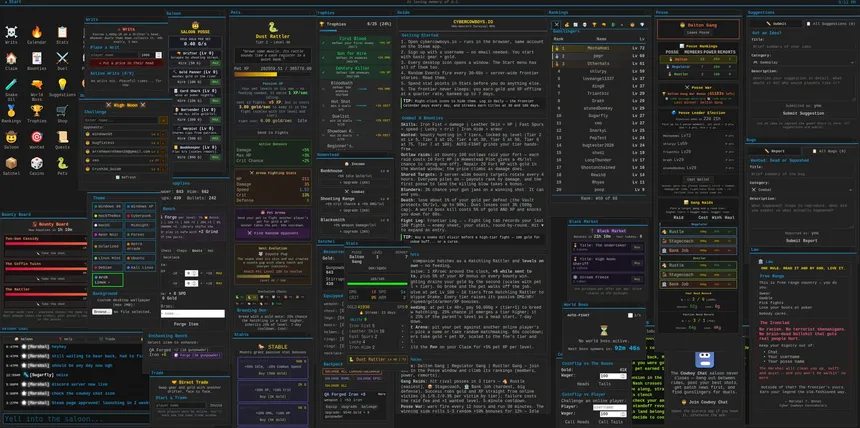
Task: Switch to Report tab in Bugs window
Action: tap(776, 151)
